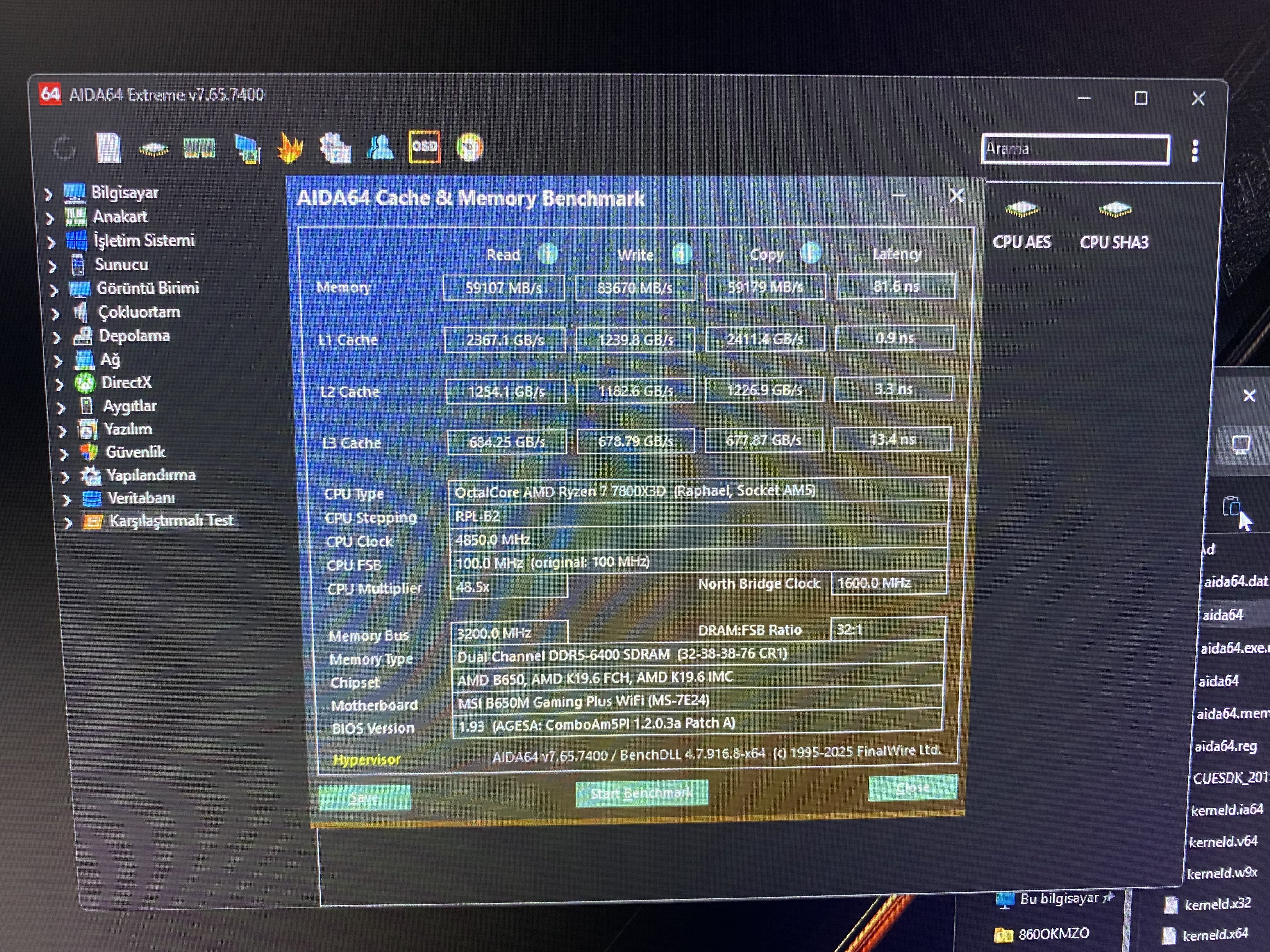The width and height of the screenshot is (1270, 952).
Task: Click the Close button in benchmark dialog
Action: click(912, 787)
